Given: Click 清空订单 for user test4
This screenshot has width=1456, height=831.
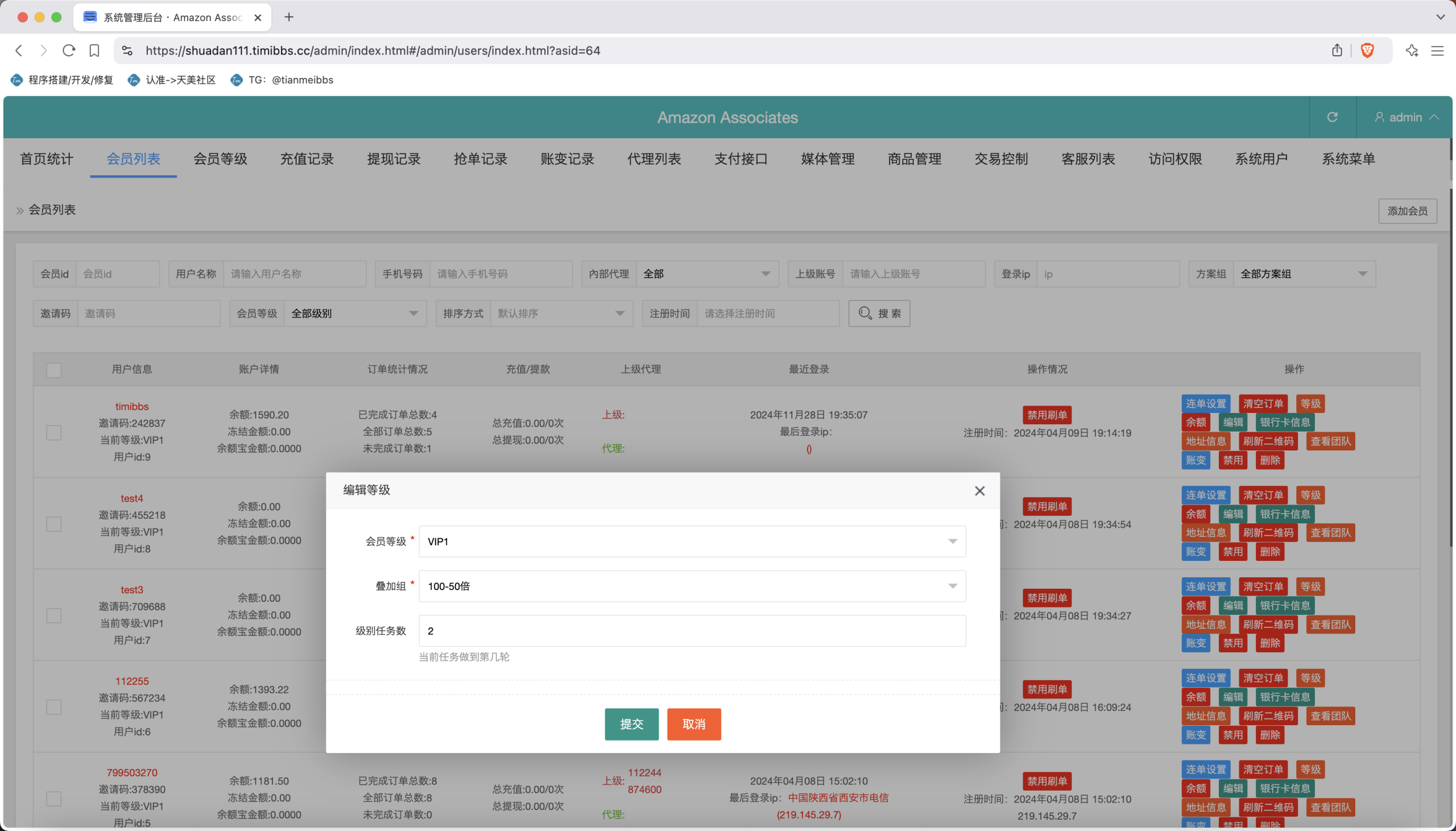Looking at the screenshot, I should coord(1263,495).
